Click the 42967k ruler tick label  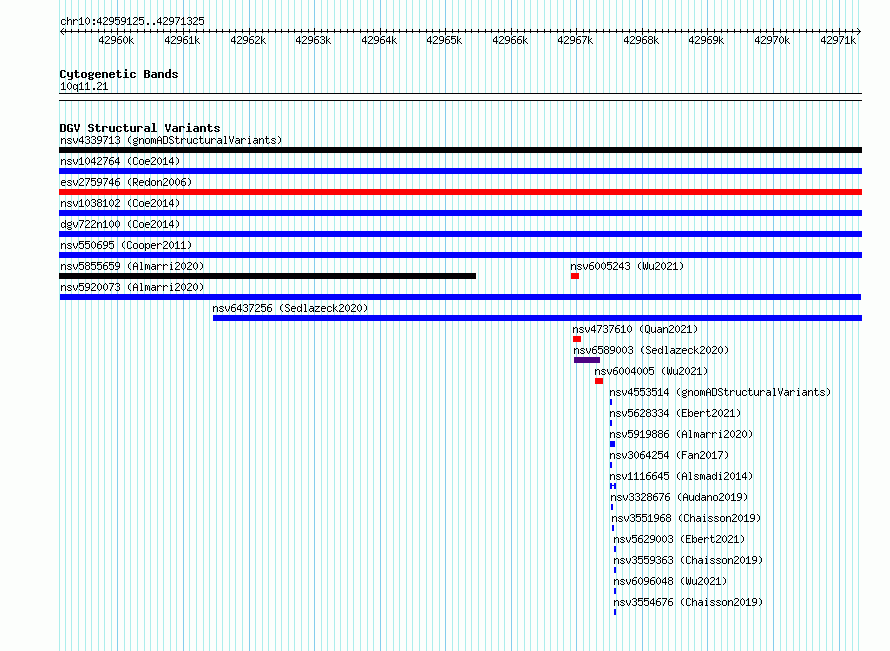576,40
